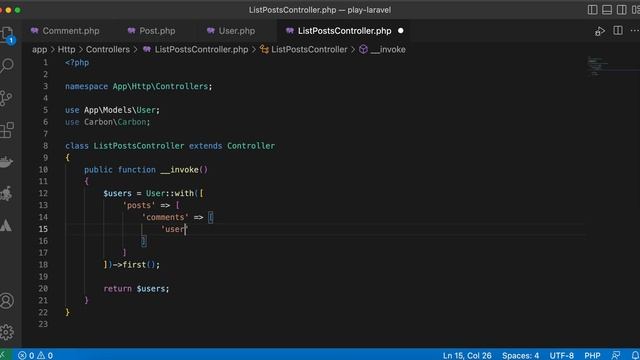Image resolution: width=640 pixels, height=360 pixels.
Task: Split the editor to the right
Action: click(x=618, y=31)
